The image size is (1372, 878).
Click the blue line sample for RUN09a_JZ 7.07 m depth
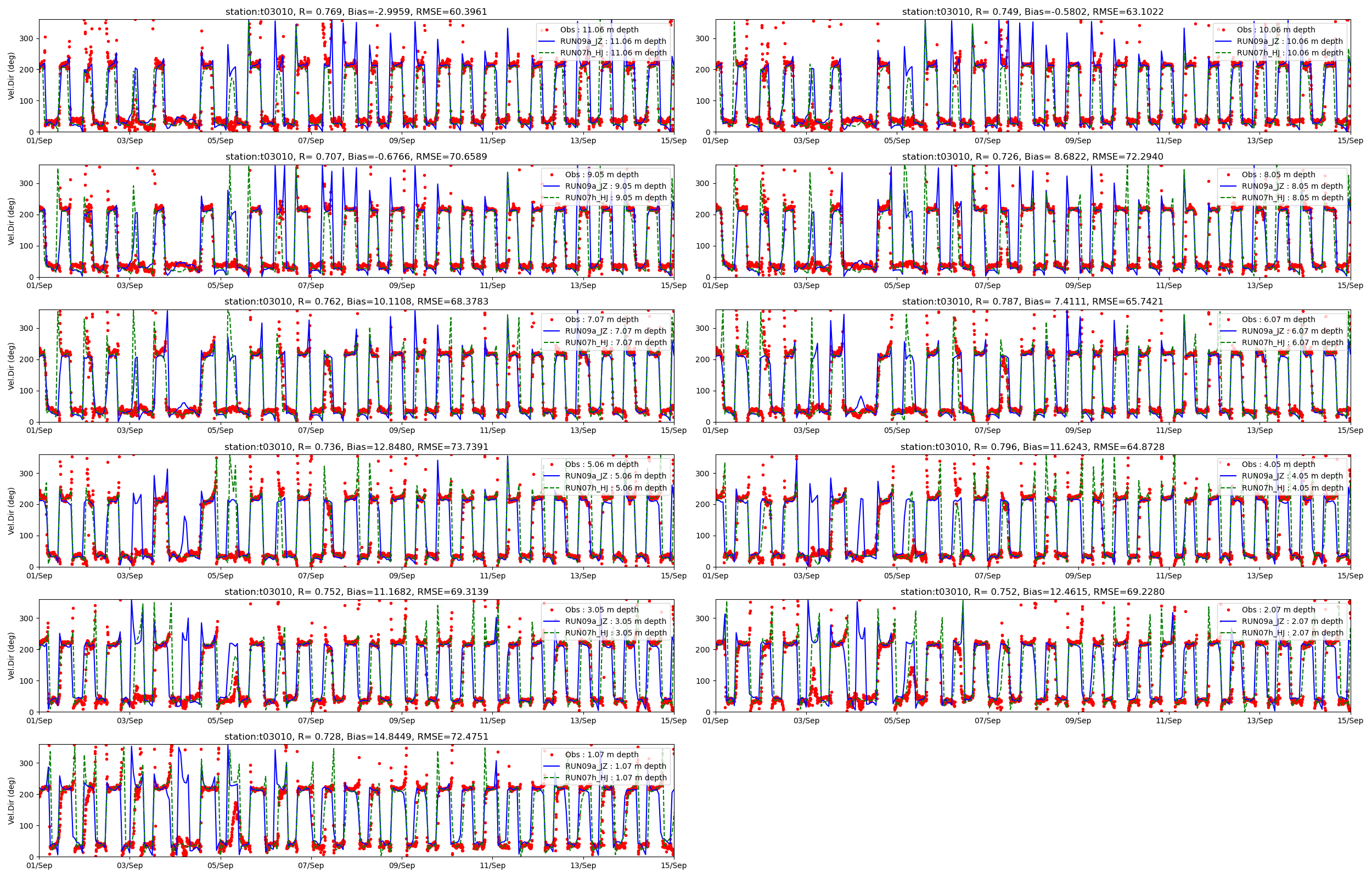pyautogui.click(x=552, y=331)
